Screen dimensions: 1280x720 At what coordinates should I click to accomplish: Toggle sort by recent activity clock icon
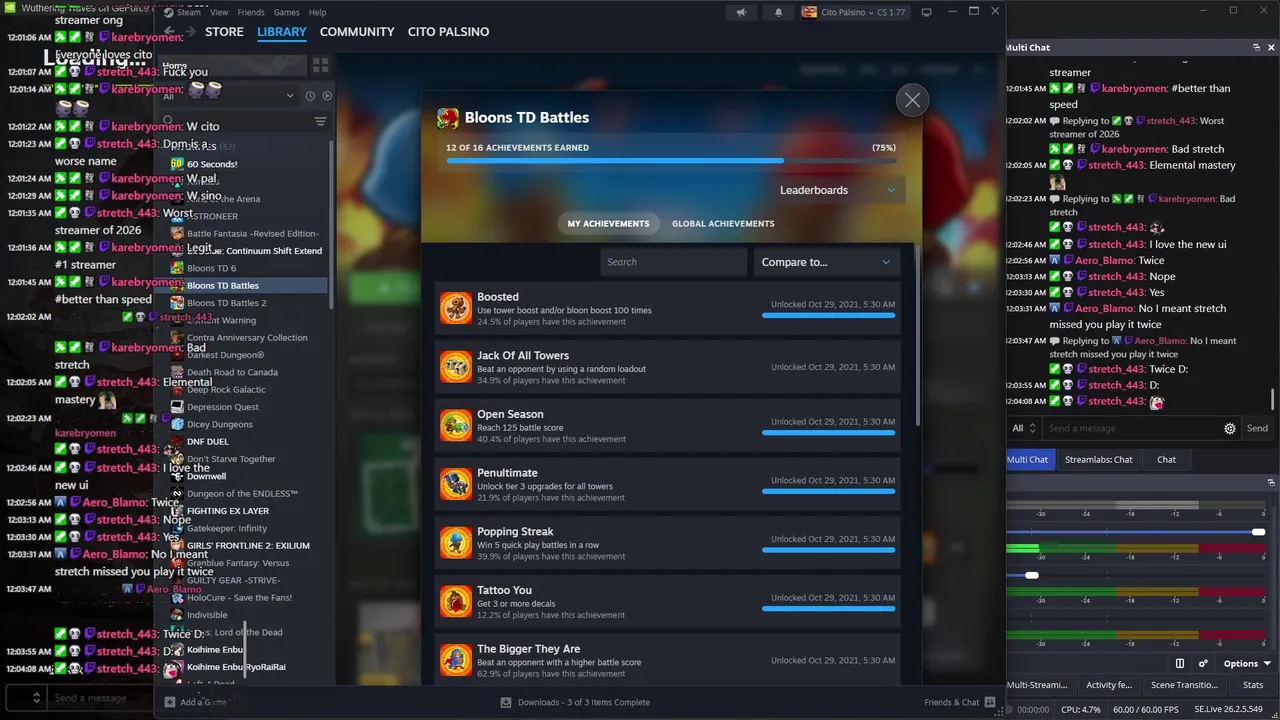(310, 96)
